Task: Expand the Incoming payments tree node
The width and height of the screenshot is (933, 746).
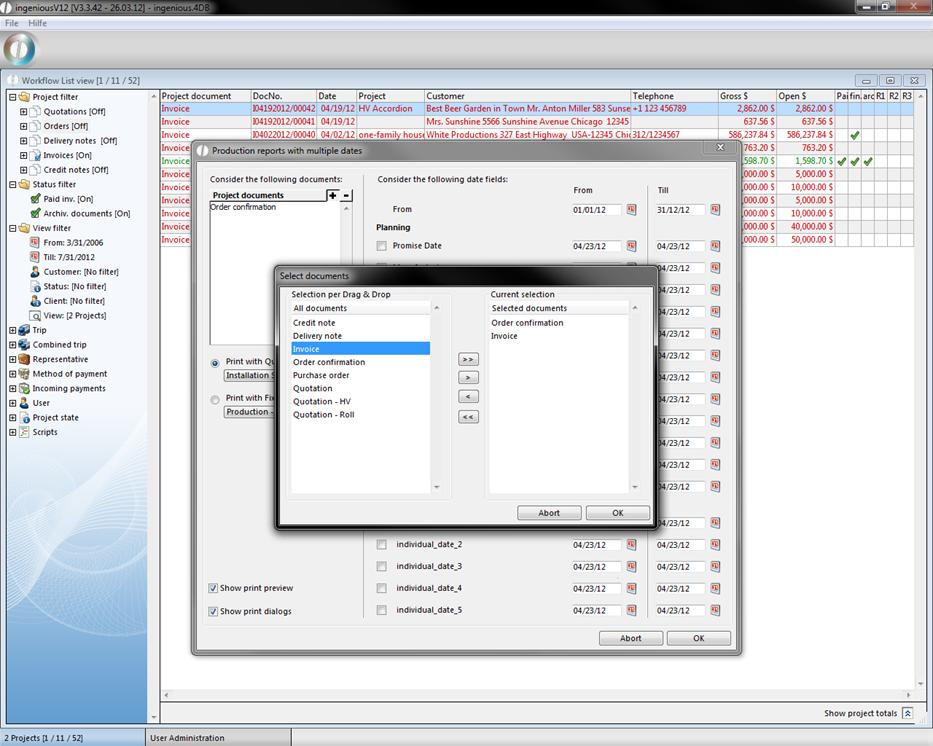Action: pos(12,388)
